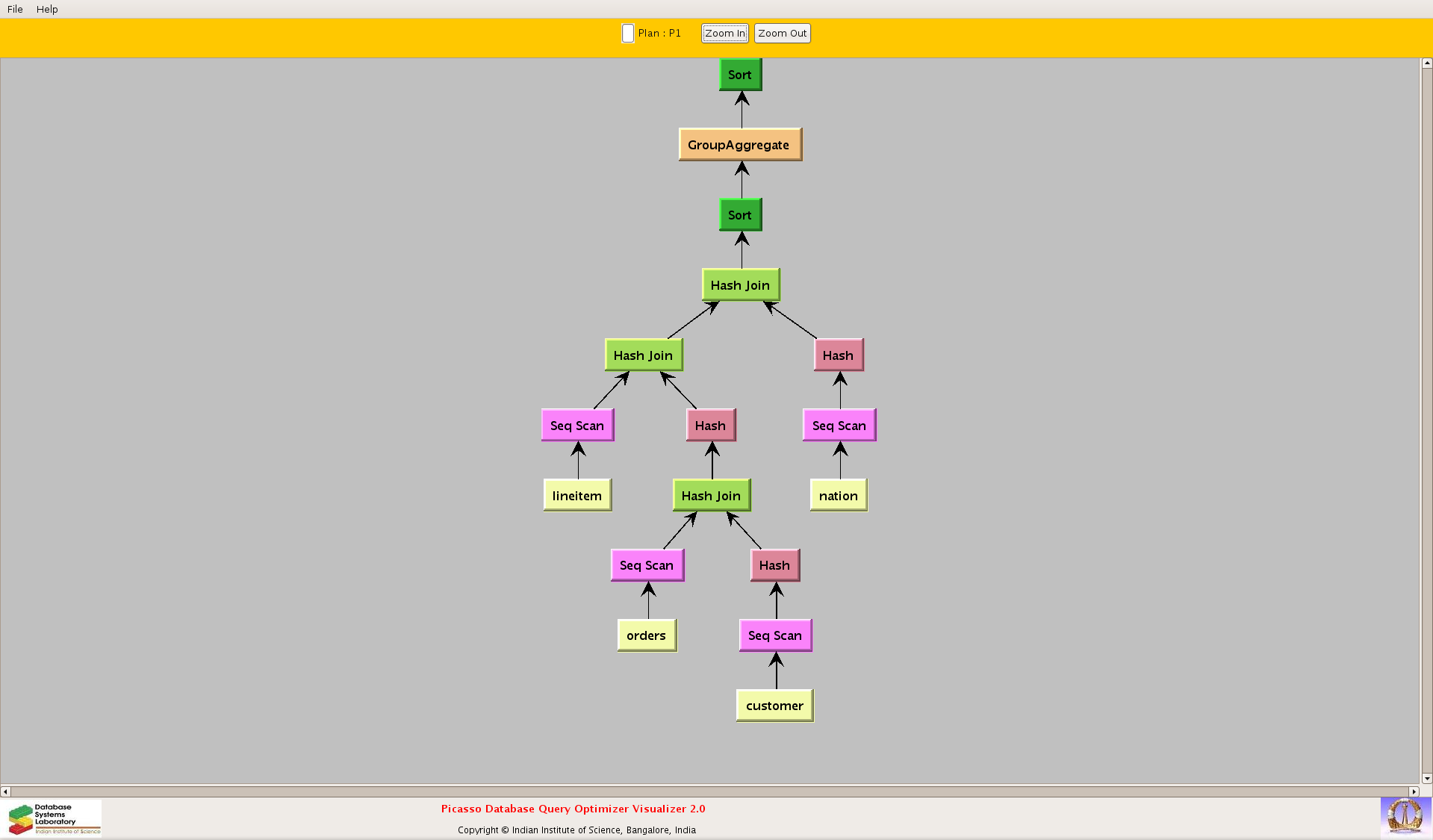Open the File menu

(15, 9)
